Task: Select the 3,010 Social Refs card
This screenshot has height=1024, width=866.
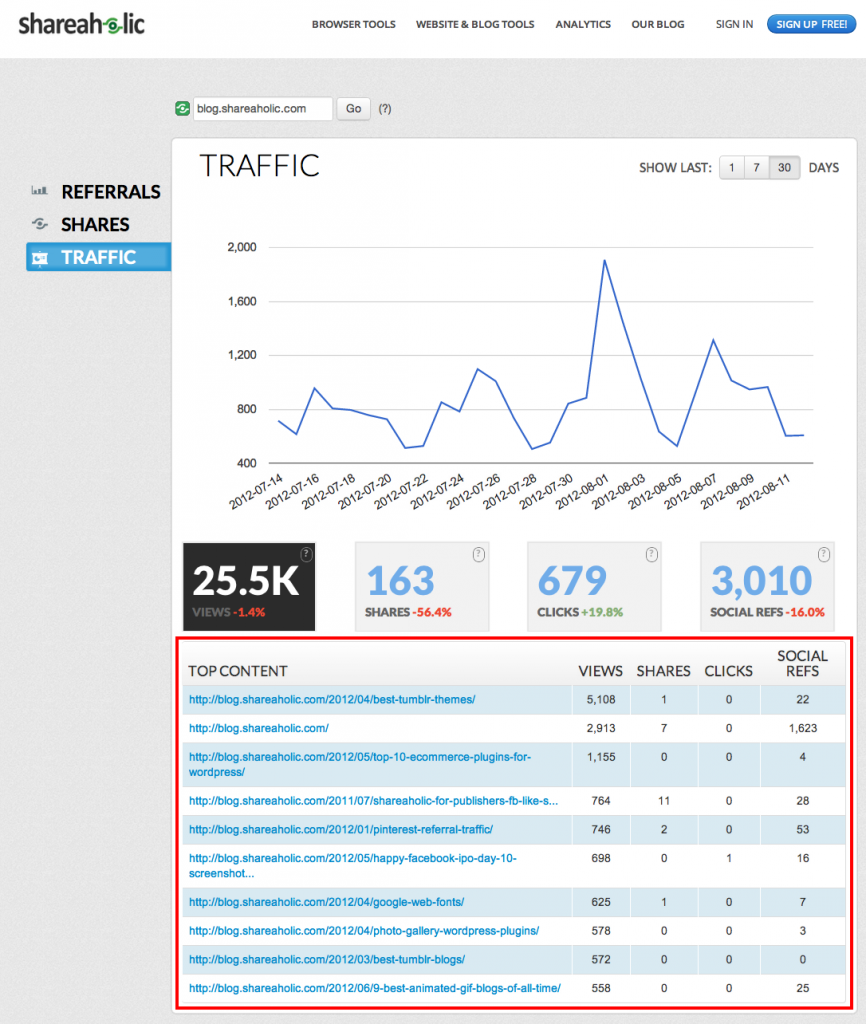Action: coord(767,586)
